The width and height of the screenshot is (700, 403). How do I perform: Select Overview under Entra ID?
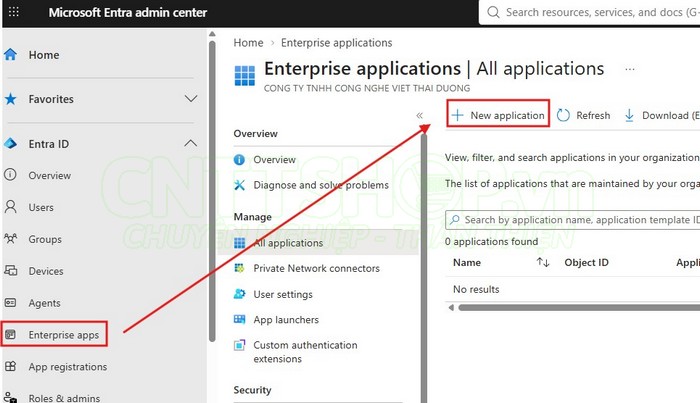click(x=50, y=175)
